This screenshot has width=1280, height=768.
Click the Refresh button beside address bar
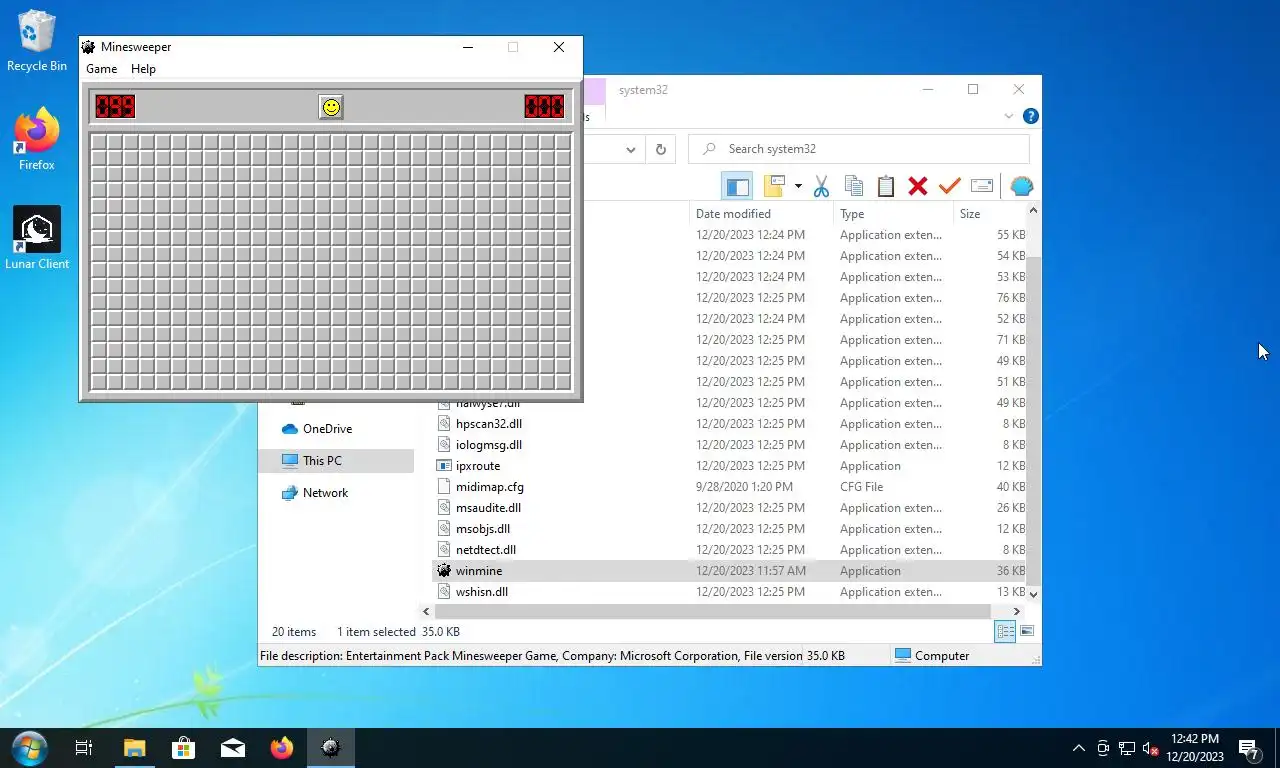pyautogui.click(x=660, y=149)
